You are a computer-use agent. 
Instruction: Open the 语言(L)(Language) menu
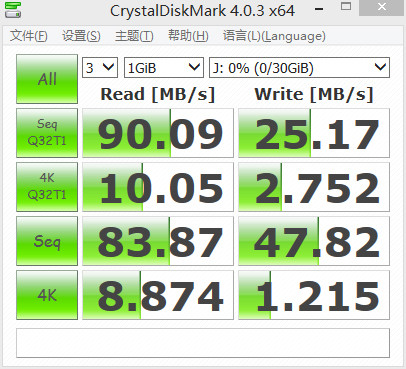[x=274, y=36]
